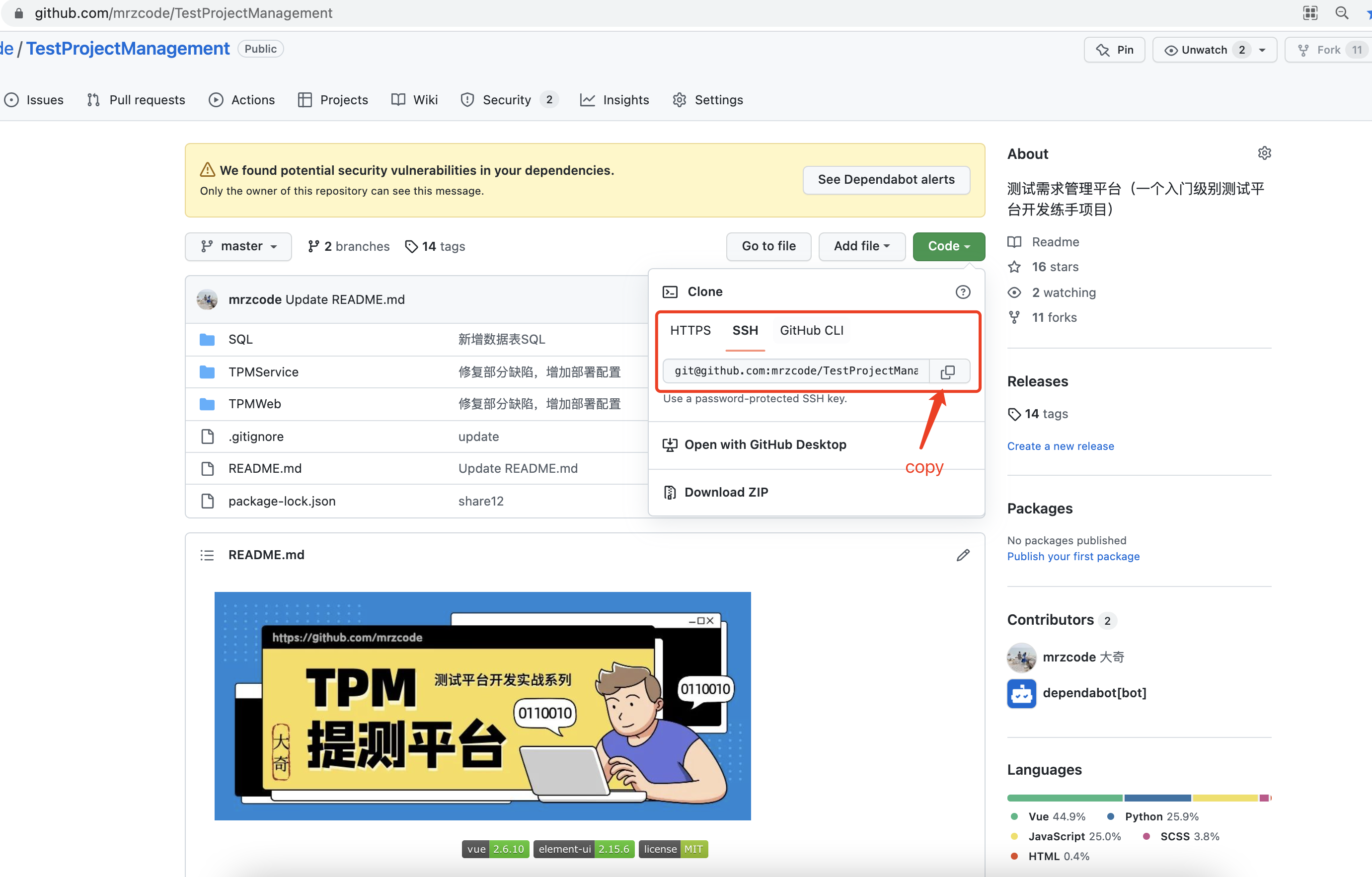Viewport: 1372px width, 877px height.
Task: Click the mrzcode avatar in commit row
Action: point(207,299)
